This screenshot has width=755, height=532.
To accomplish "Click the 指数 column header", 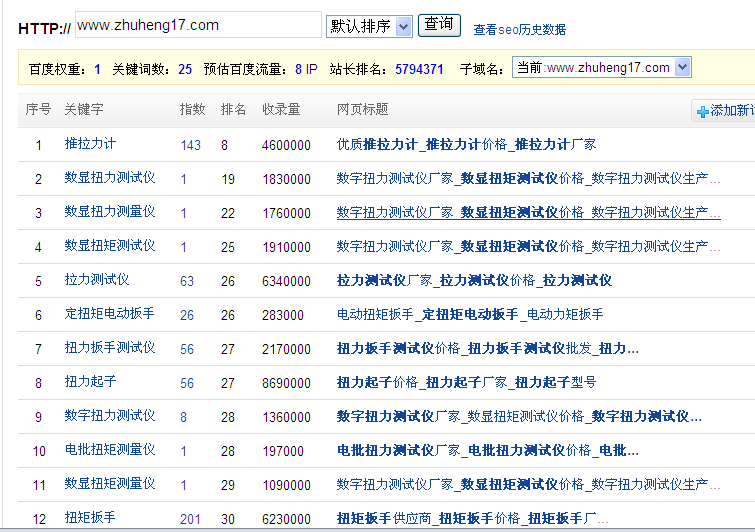I will pos(192,109).
